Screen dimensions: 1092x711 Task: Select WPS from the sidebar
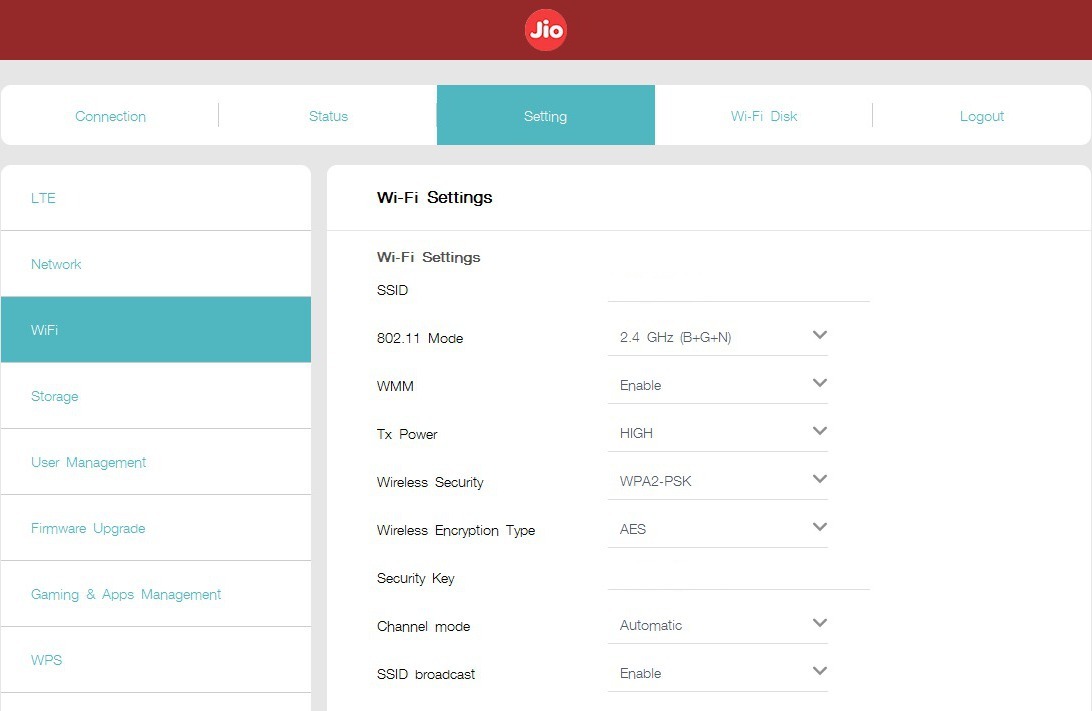point(46,660)
